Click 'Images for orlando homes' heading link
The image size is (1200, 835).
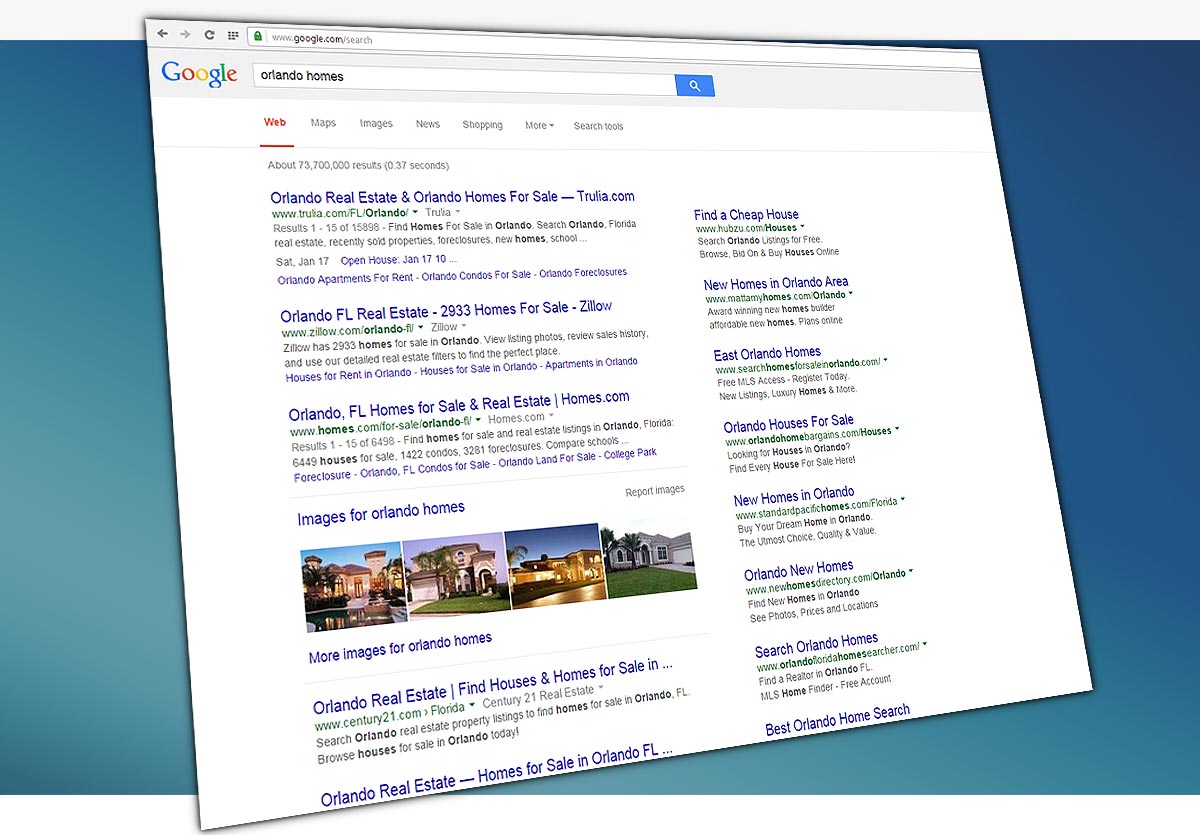[x=381, y=514]
